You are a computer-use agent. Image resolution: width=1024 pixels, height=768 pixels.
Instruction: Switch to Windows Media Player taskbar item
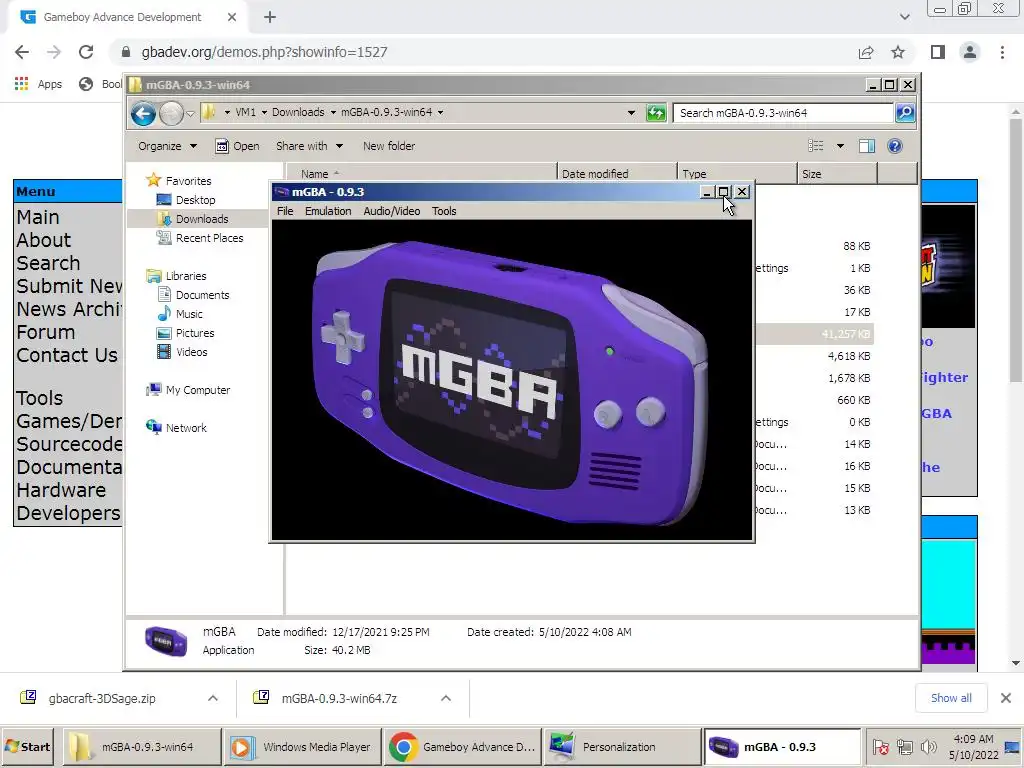303,747
